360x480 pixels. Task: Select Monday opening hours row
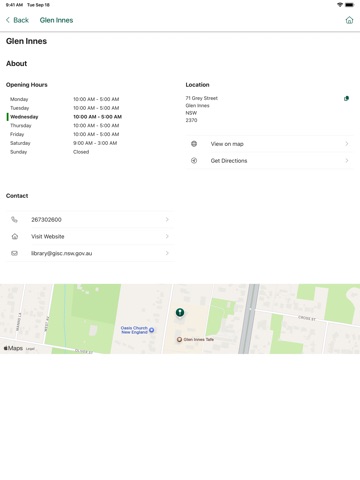[65, 99]
